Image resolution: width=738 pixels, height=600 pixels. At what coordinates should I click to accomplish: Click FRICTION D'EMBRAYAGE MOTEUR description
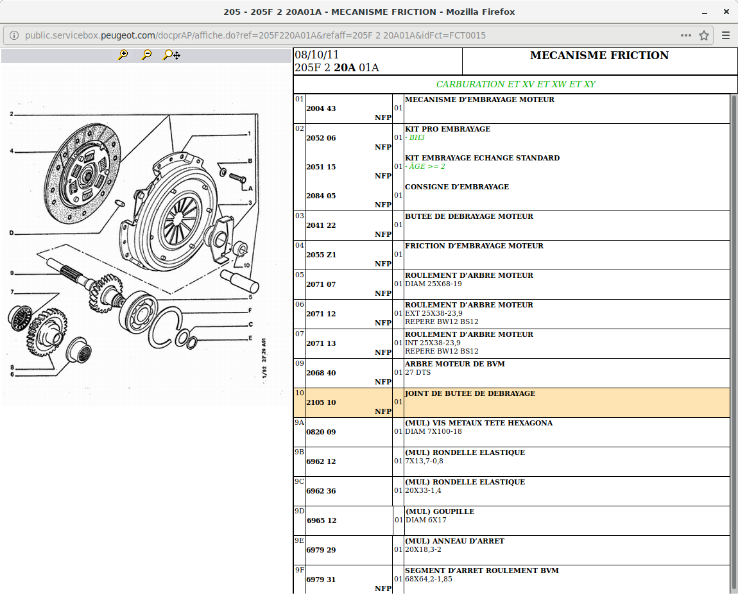click(x=474, y=246)
